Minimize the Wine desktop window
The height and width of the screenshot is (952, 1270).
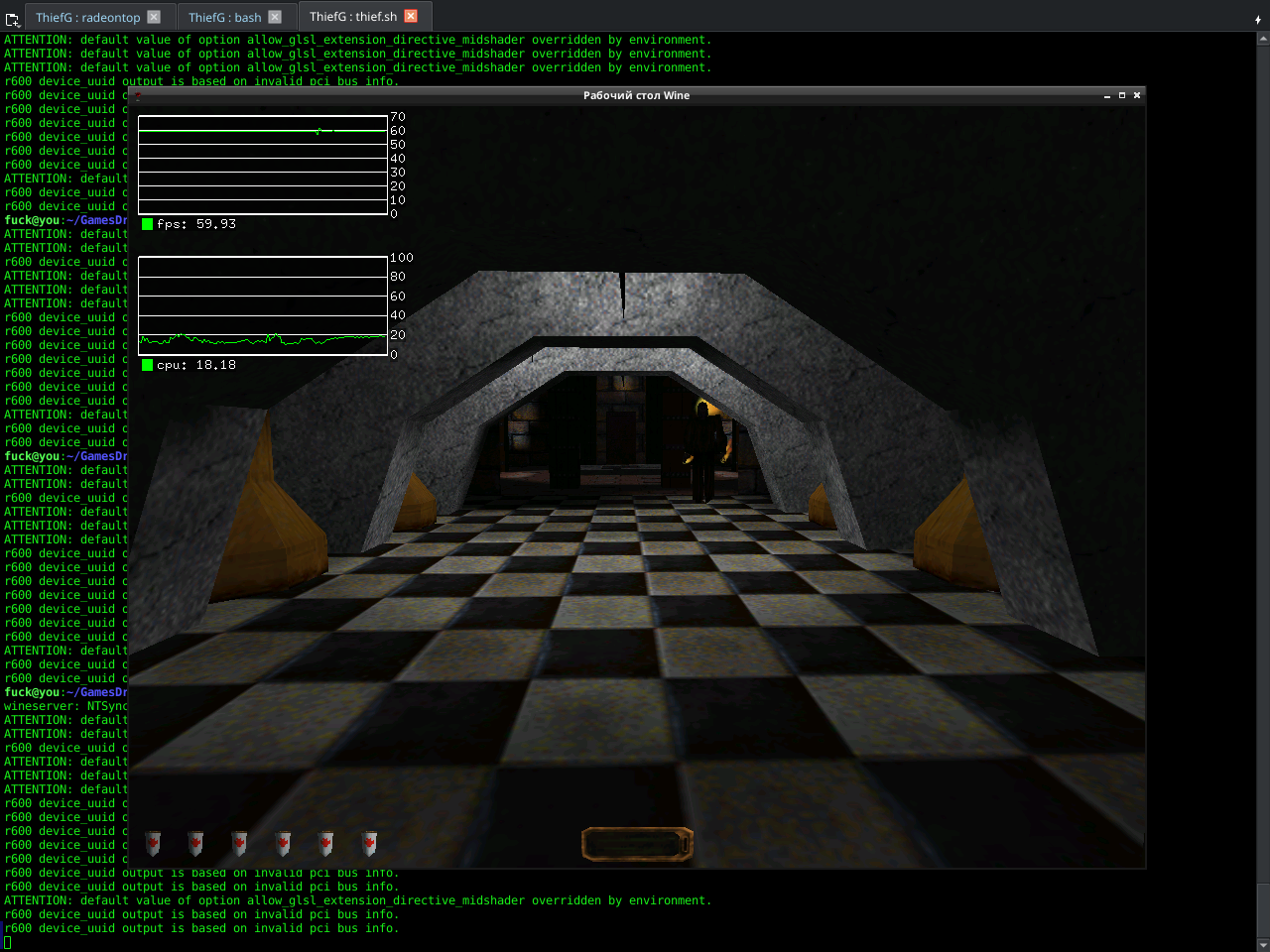tap(1107, 95)
